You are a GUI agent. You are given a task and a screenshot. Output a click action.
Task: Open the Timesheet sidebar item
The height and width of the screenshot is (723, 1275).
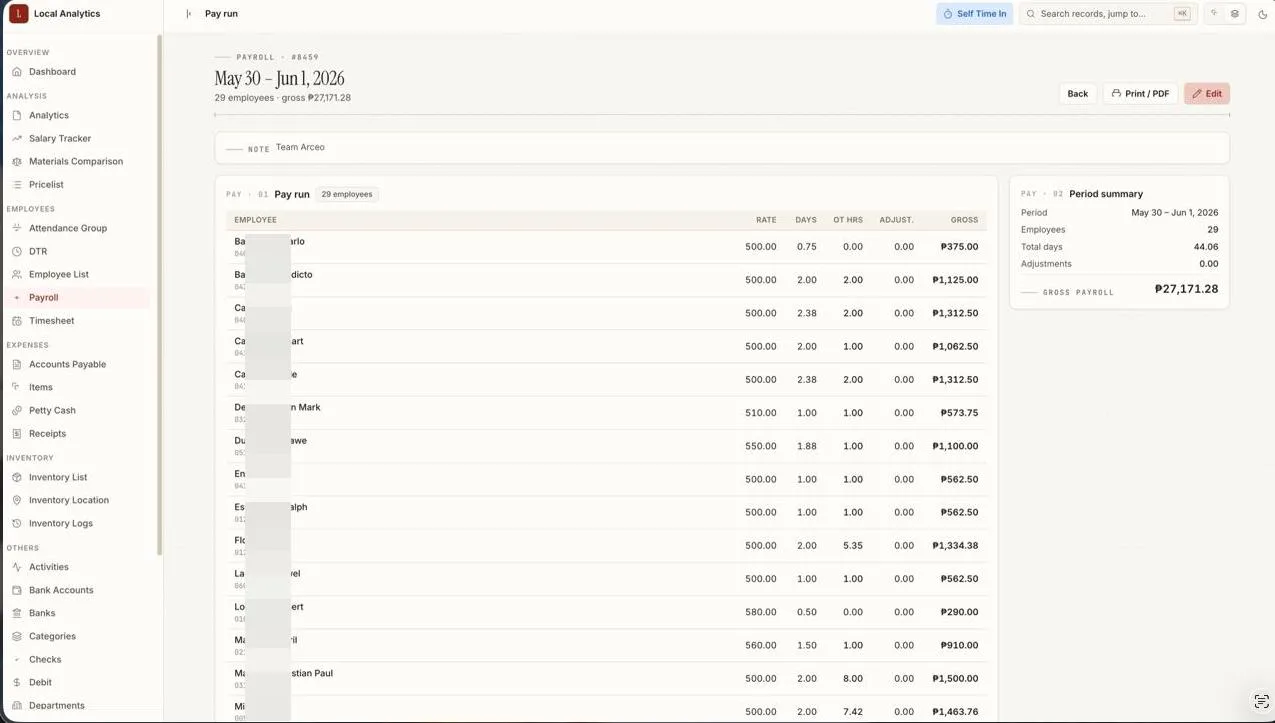pyautogui.click(x=52, y=321)
